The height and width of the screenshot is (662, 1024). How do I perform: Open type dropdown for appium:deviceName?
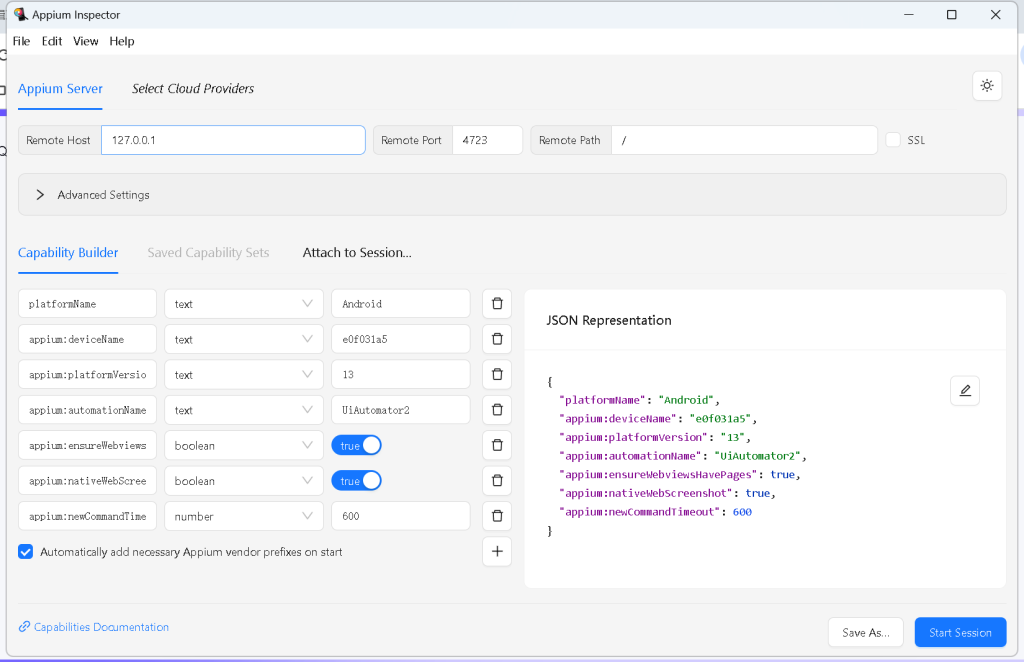click(244, 339)
